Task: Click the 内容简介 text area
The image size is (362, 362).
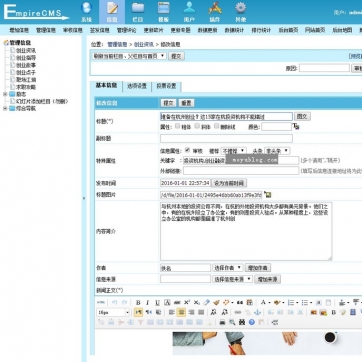Action: 246,231
